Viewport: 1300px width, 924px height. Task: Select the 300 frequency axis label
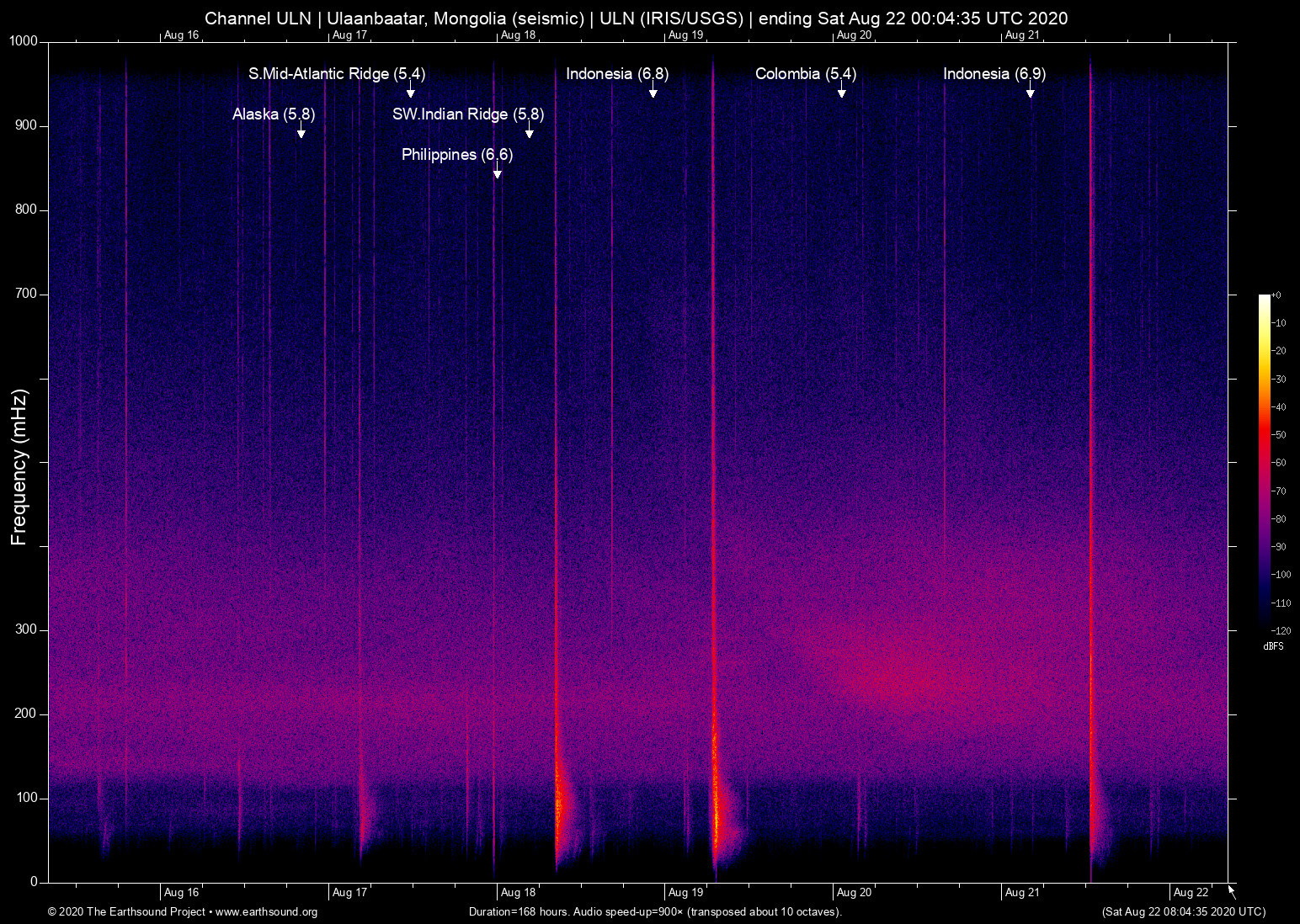click(27, 629)
